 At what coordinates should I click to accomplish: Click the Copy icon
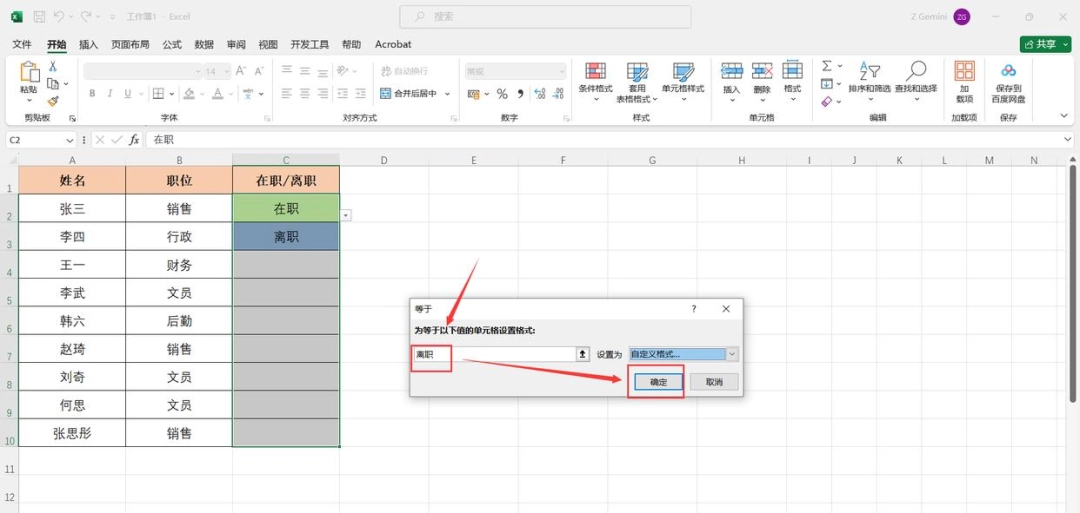[x=52, y=83]
